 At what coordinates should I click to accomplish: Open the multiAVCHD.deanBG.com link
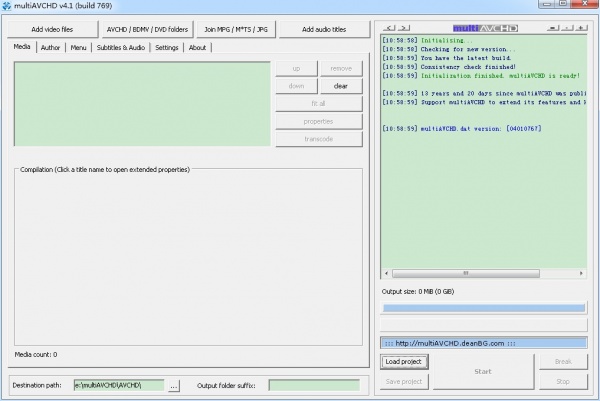[x=484, y=343]
